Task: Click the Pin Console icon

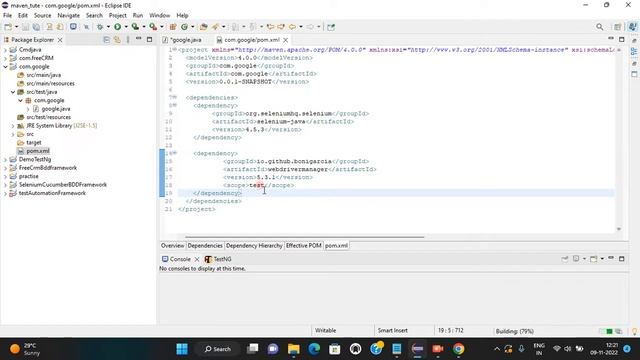Action: (565, 259)
